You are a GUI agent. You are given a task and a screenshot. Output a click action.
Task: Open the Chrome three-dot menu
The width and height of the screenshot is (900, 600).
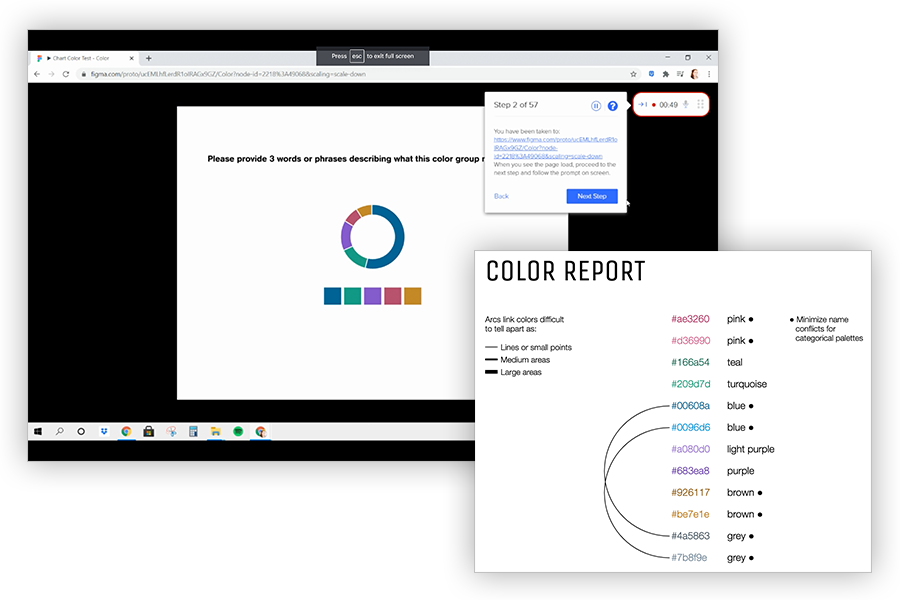[709, 74]
